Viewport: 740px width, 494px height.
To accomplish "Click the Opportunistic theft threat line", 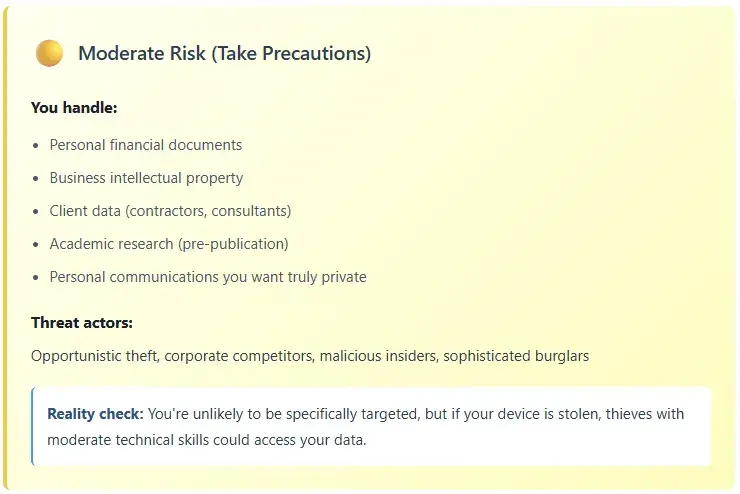I will (310, 356).
